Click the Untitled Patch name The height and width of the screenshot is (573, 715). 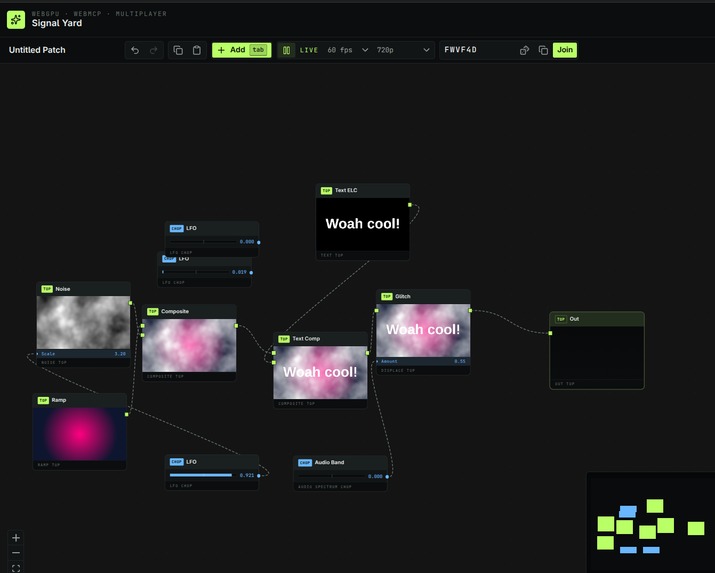(37, 50)
